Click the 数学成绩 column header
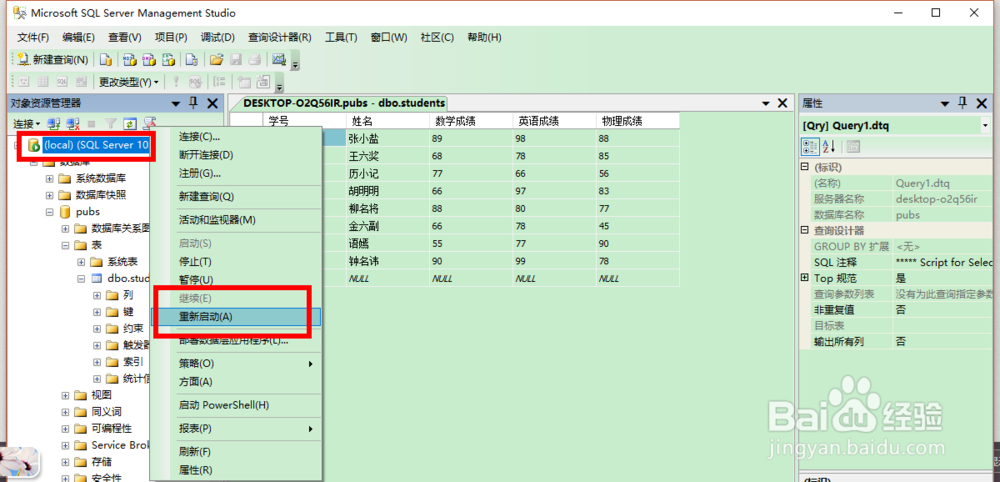This screenshot has height=482, width=1000. click(471, 120)
